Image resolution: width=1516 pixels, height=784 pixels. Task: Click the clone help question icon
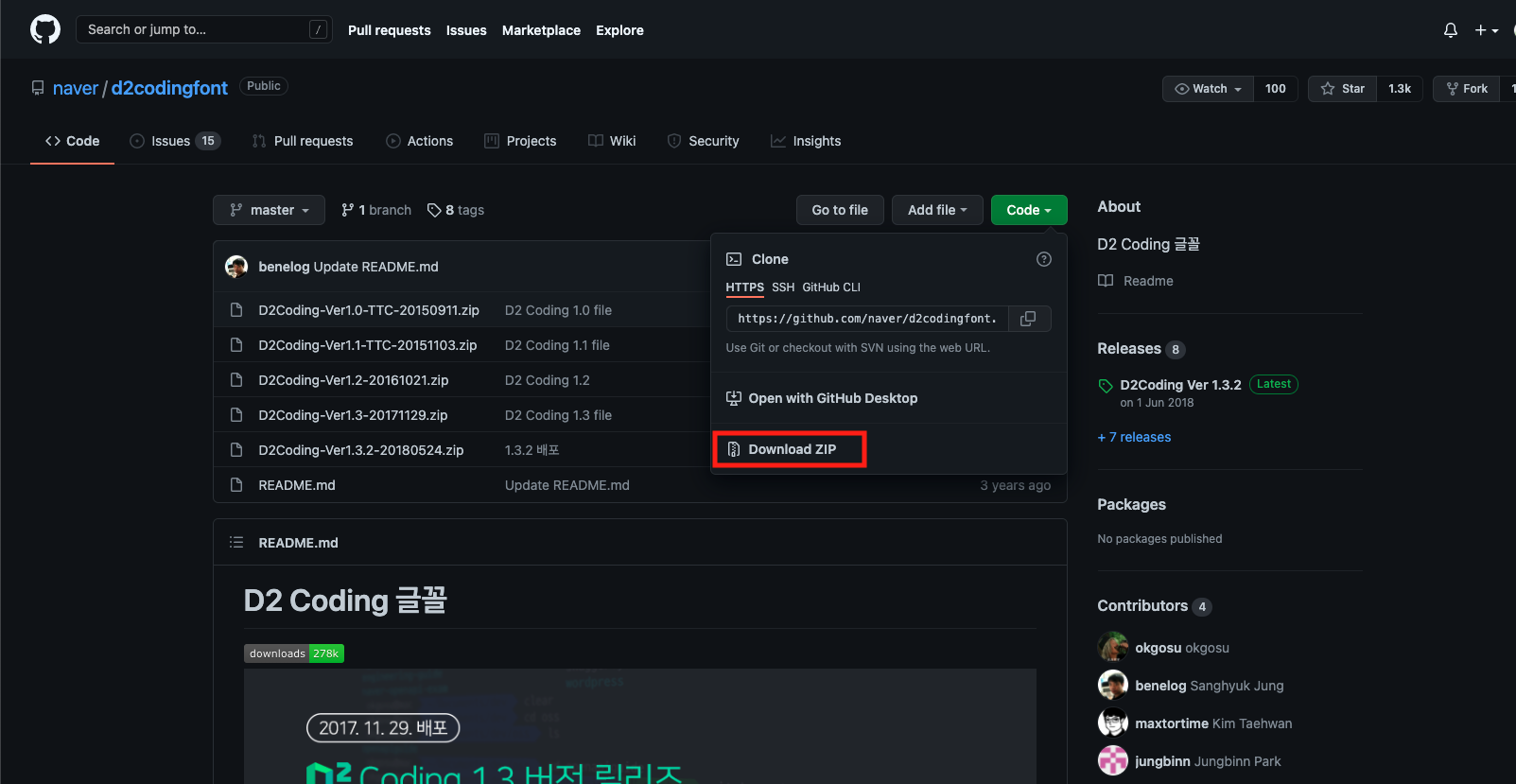[1044, 259]
